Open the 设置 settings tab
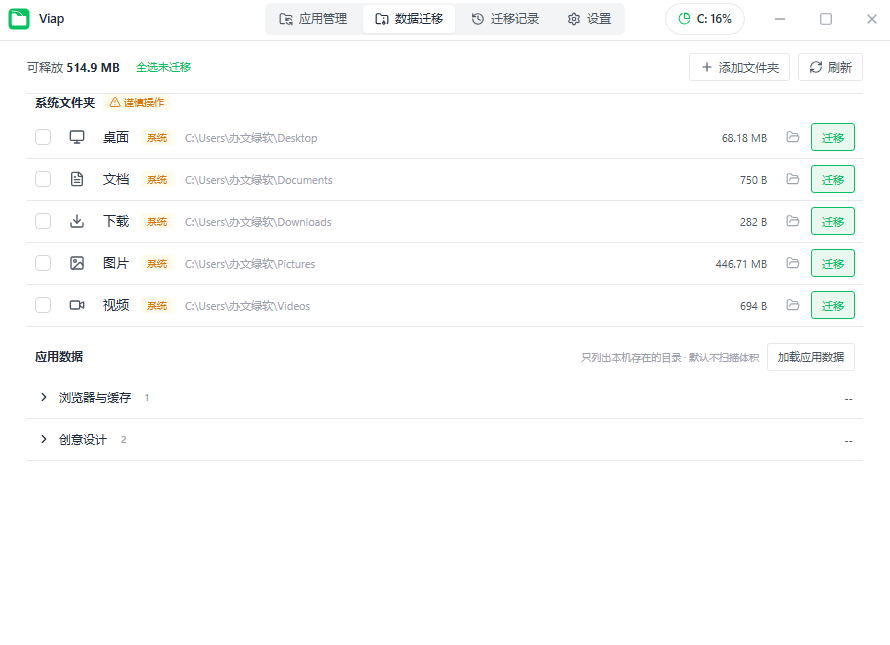Viewport: 890px width, 645px height. click(589, 19)
